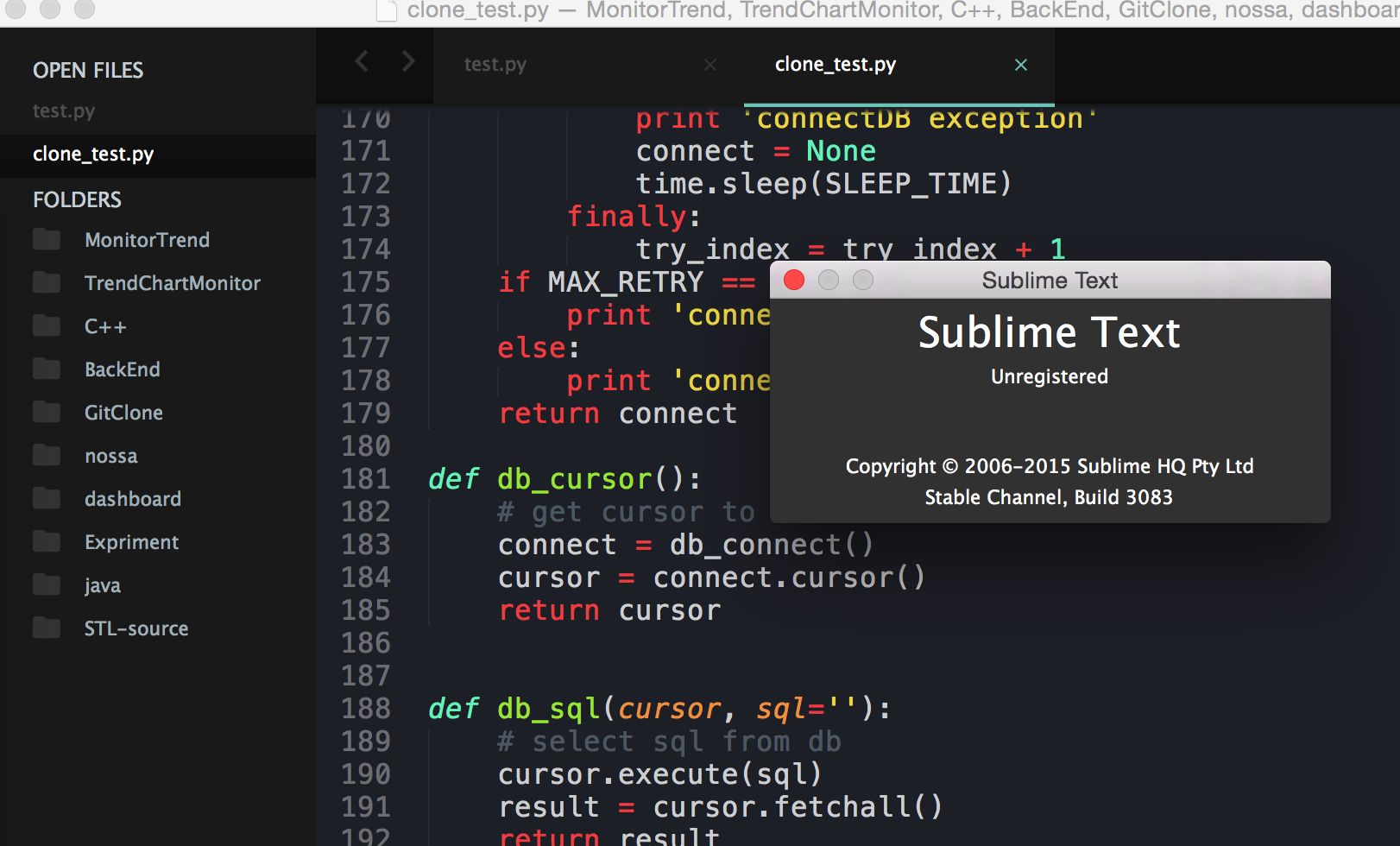Image resolution: width=1400 pixels, height=846 pixels.
Task: Switch to the test.py tab
Action: pos(495,64)
